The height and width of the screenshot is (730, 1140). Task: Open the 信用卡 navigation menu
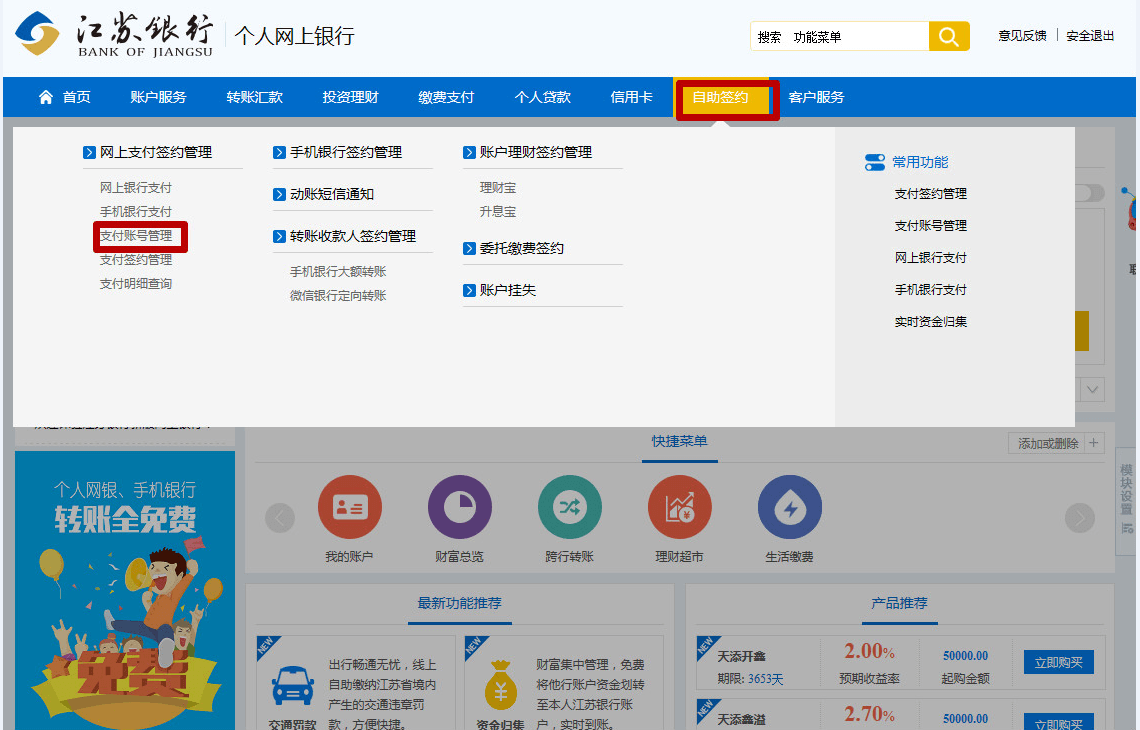click(x=631, y=98)
